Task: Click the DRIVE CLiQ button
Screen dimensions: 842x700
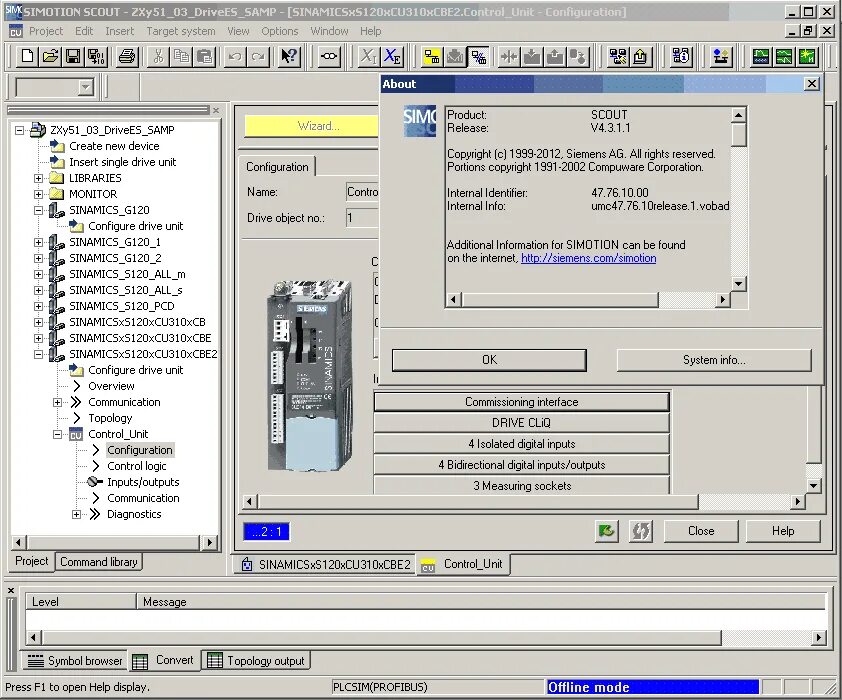Action: point(521,423)
